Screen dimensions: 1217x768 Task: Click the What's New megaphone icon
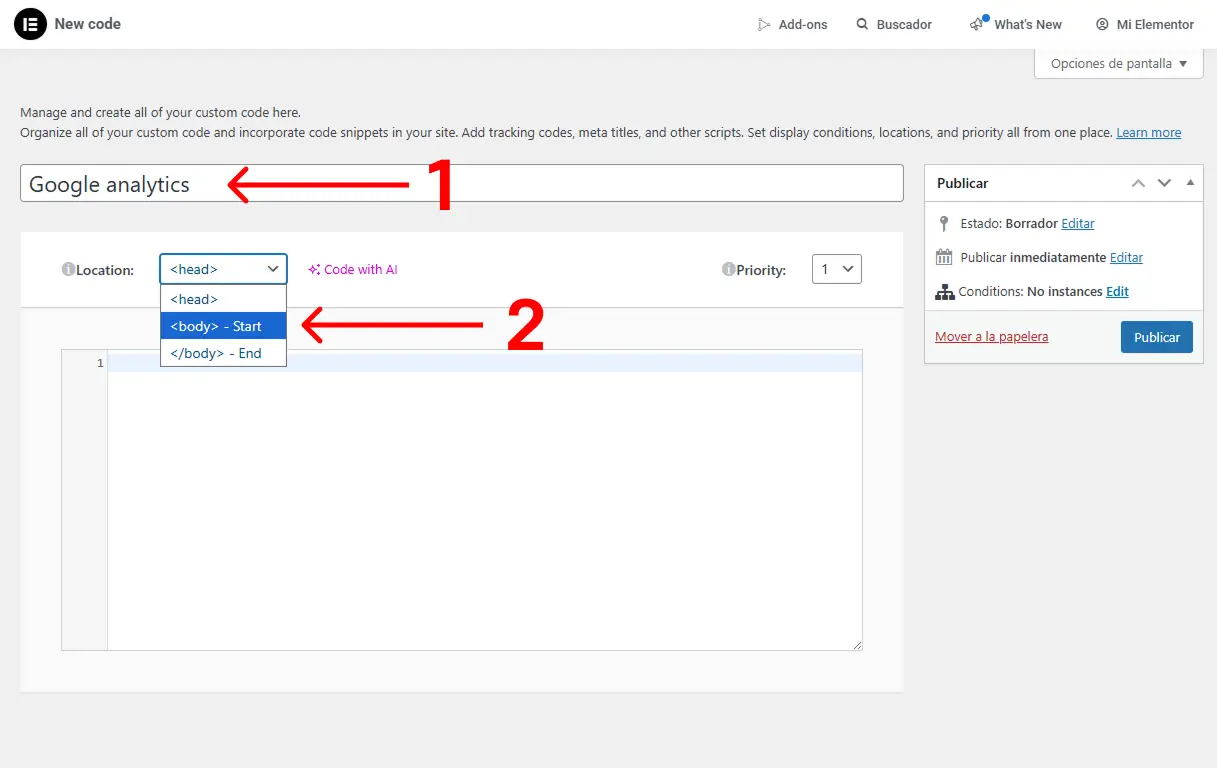click(978, 24)
